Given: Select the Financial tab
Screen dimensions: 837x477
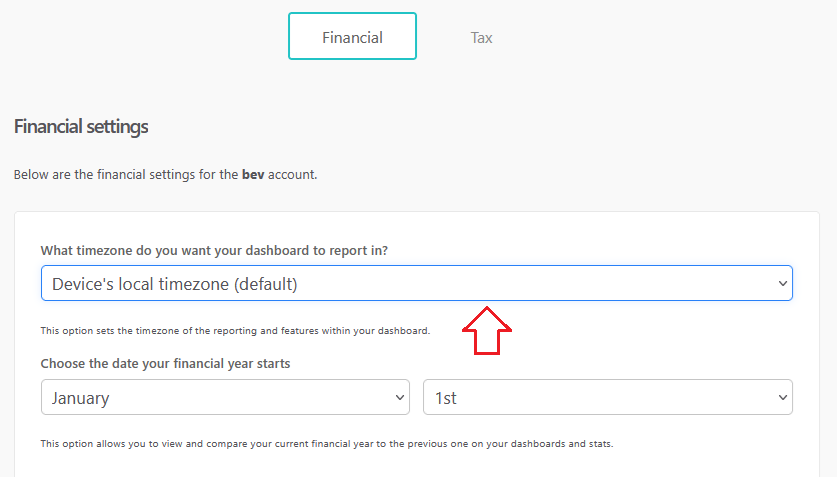Looking at the screenshot, I should coord(352,38).
